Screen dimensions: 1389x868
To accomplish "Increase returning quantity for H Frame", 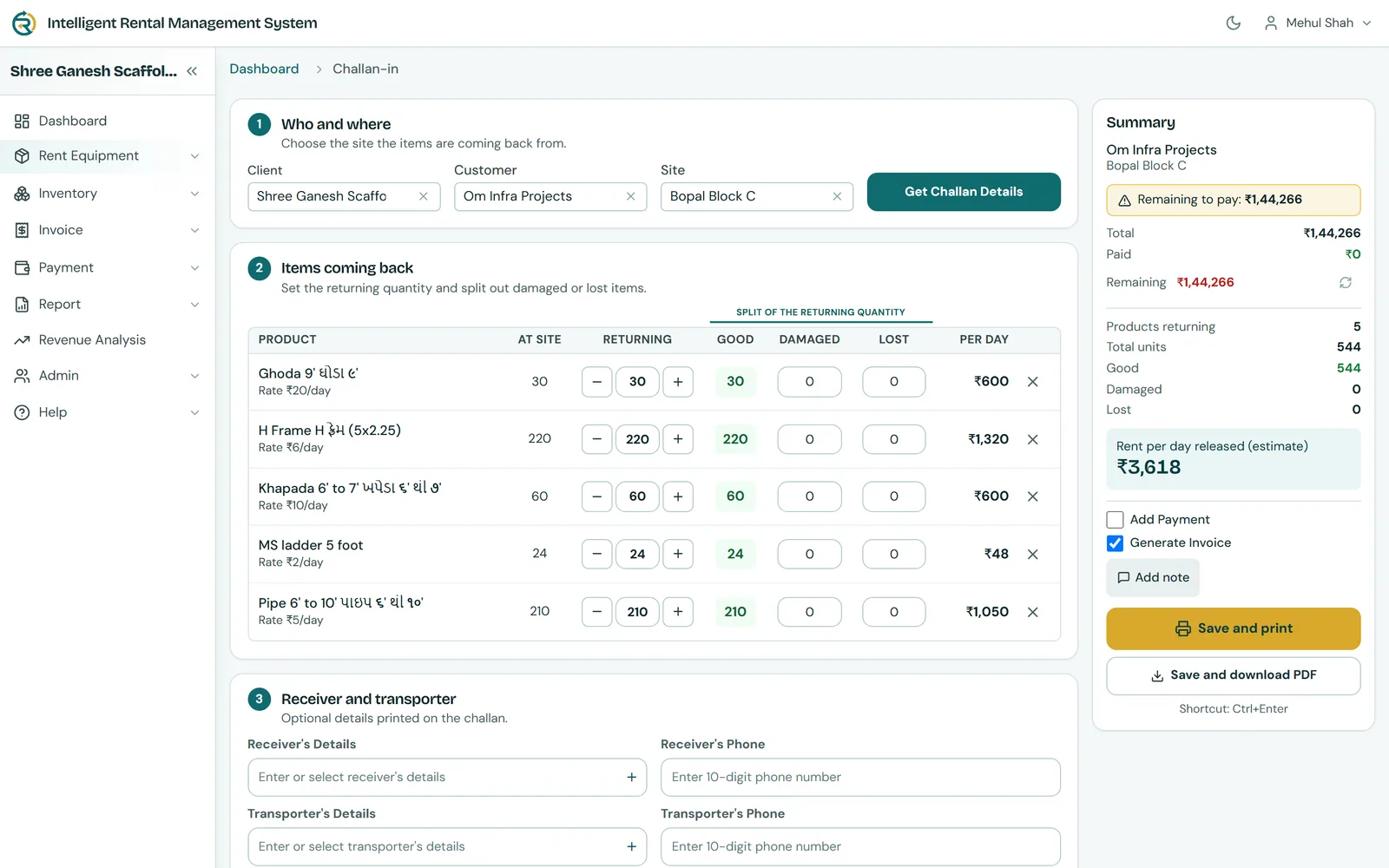I will tap(678, 439).
